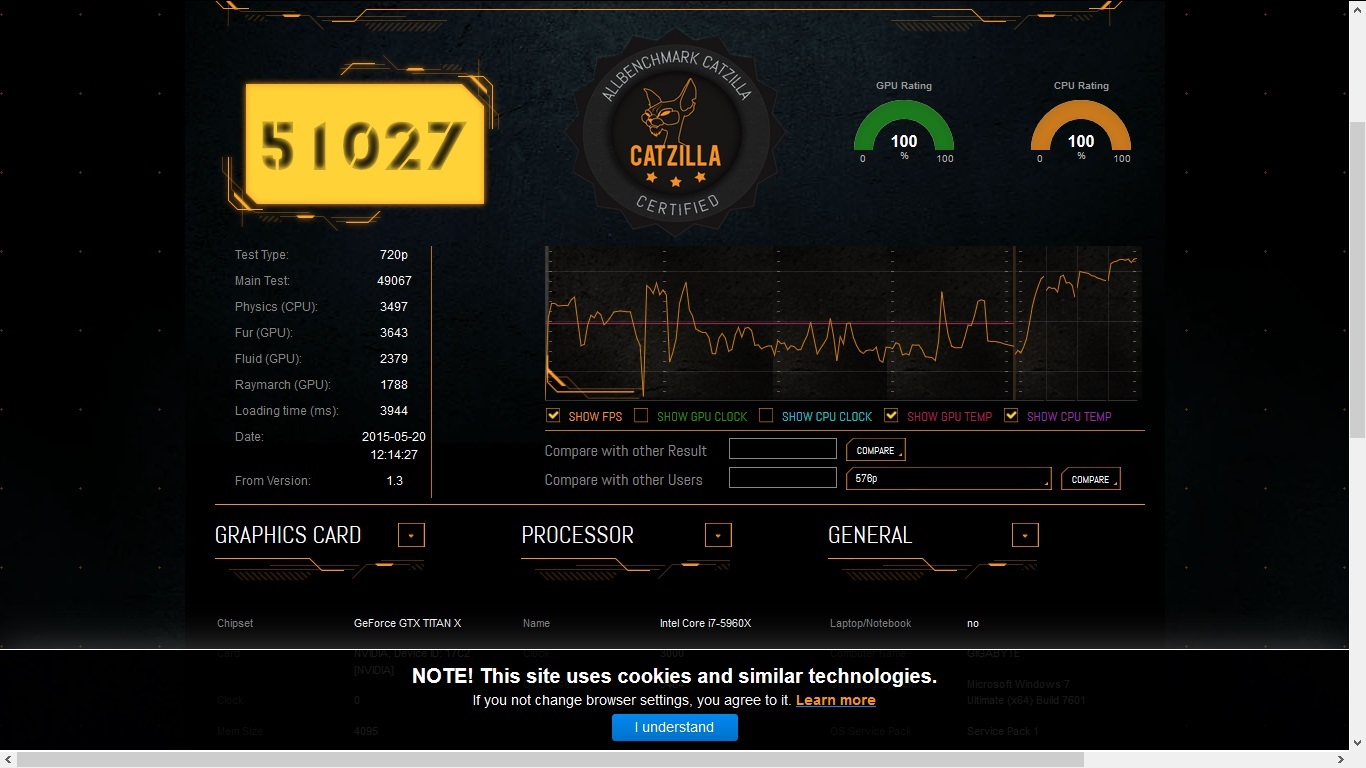Click the horizontal scrollbar left arrow
This screenshot has height=768, width=1366.
pos(8,759)
